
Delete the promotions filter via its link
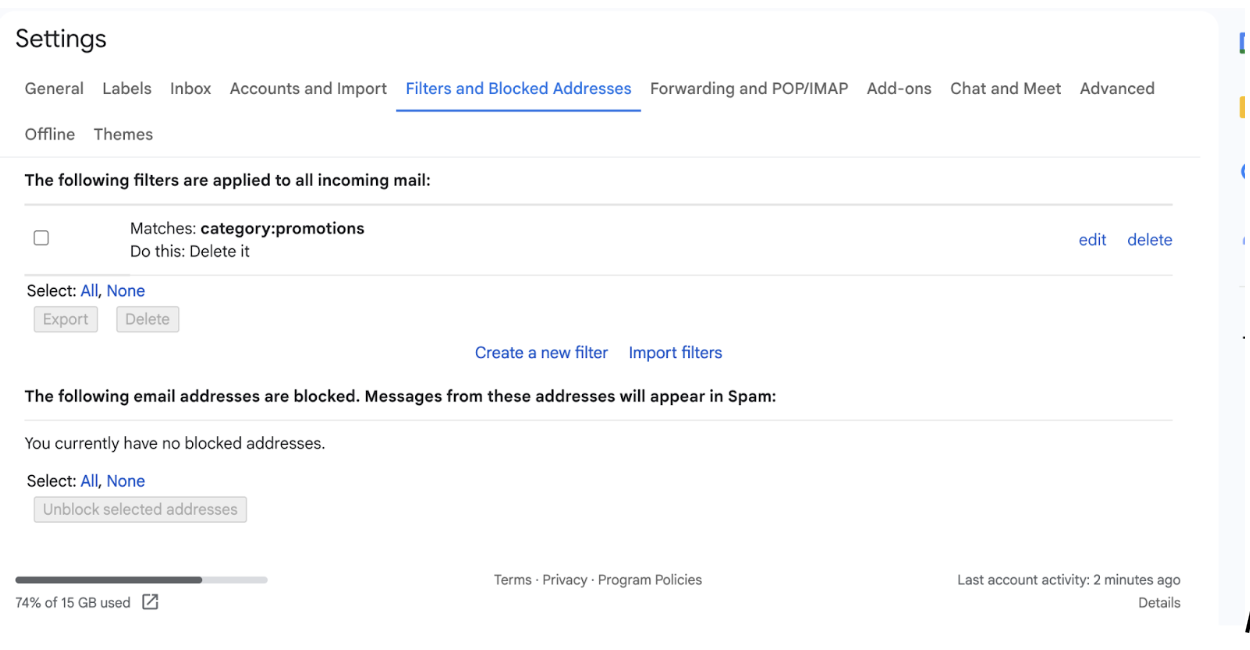coord(1149,240)
